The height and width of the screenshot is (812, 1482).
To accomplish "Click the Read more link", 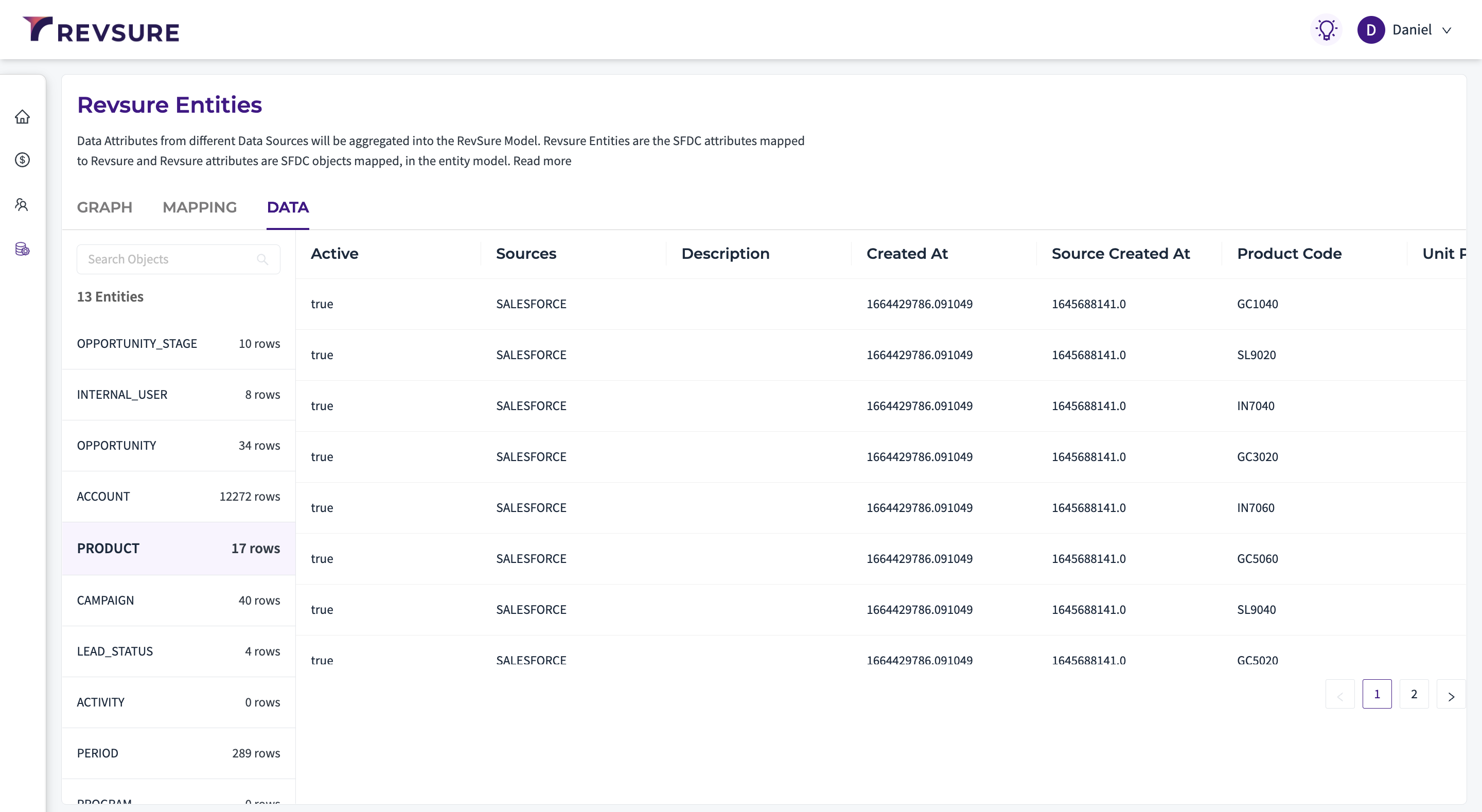I will (542, 161).
